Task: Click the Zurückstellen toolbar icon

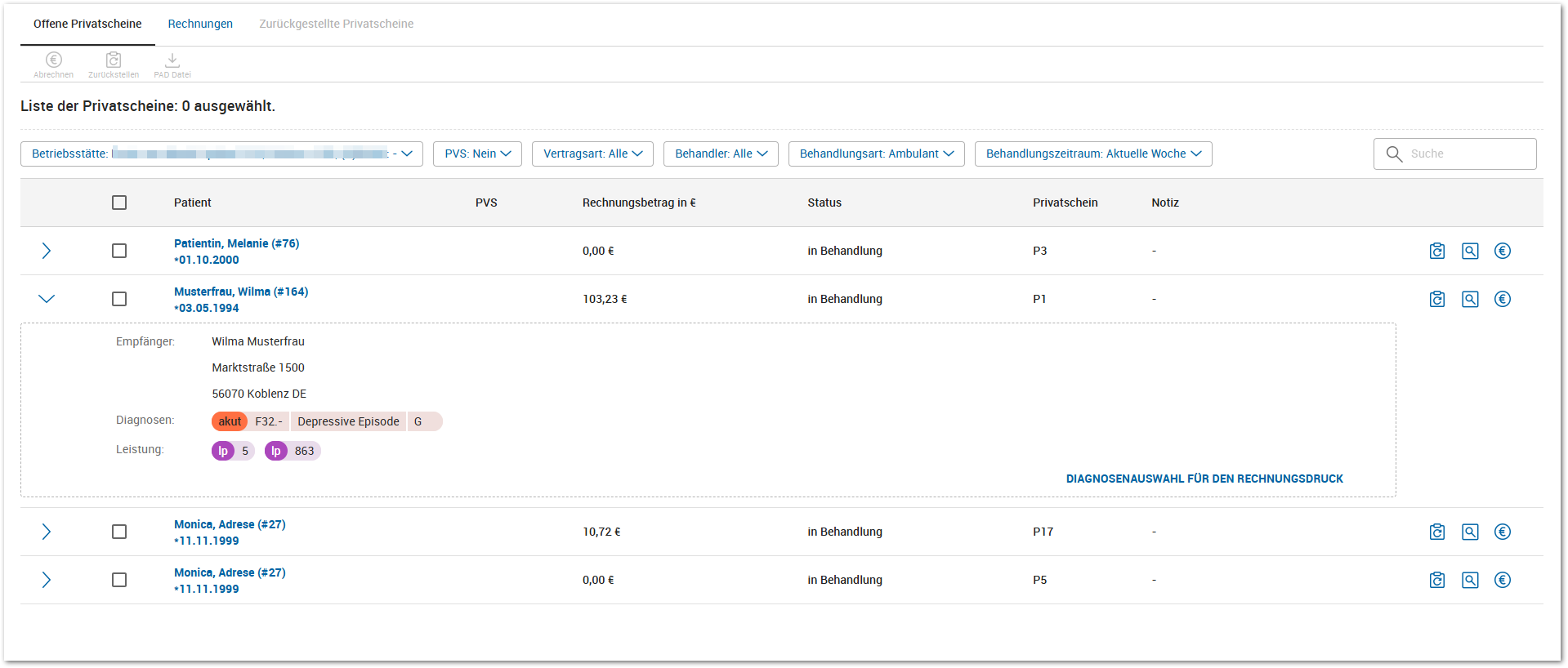Action: click(114, 60)
